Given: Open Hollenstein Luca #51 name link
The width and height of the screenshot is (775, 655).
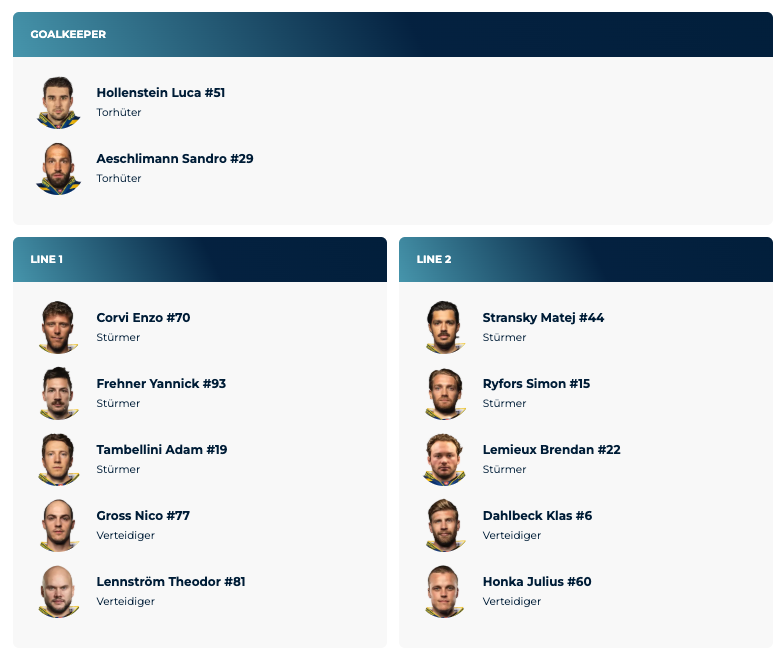Looking at the screenshot, I should (160, 93).
